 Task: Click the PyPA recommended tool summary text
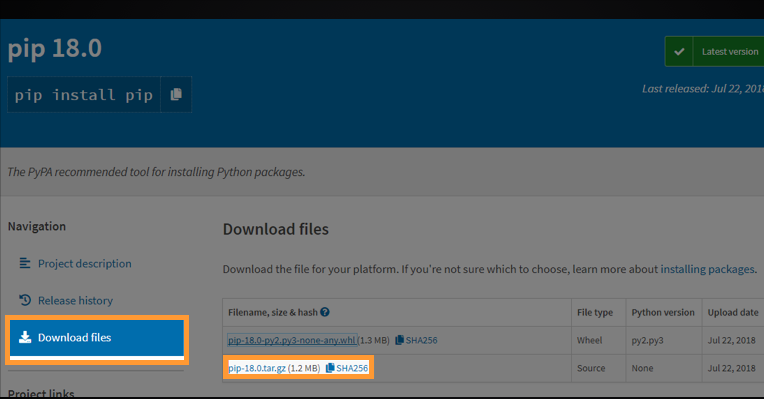point(156,172)
